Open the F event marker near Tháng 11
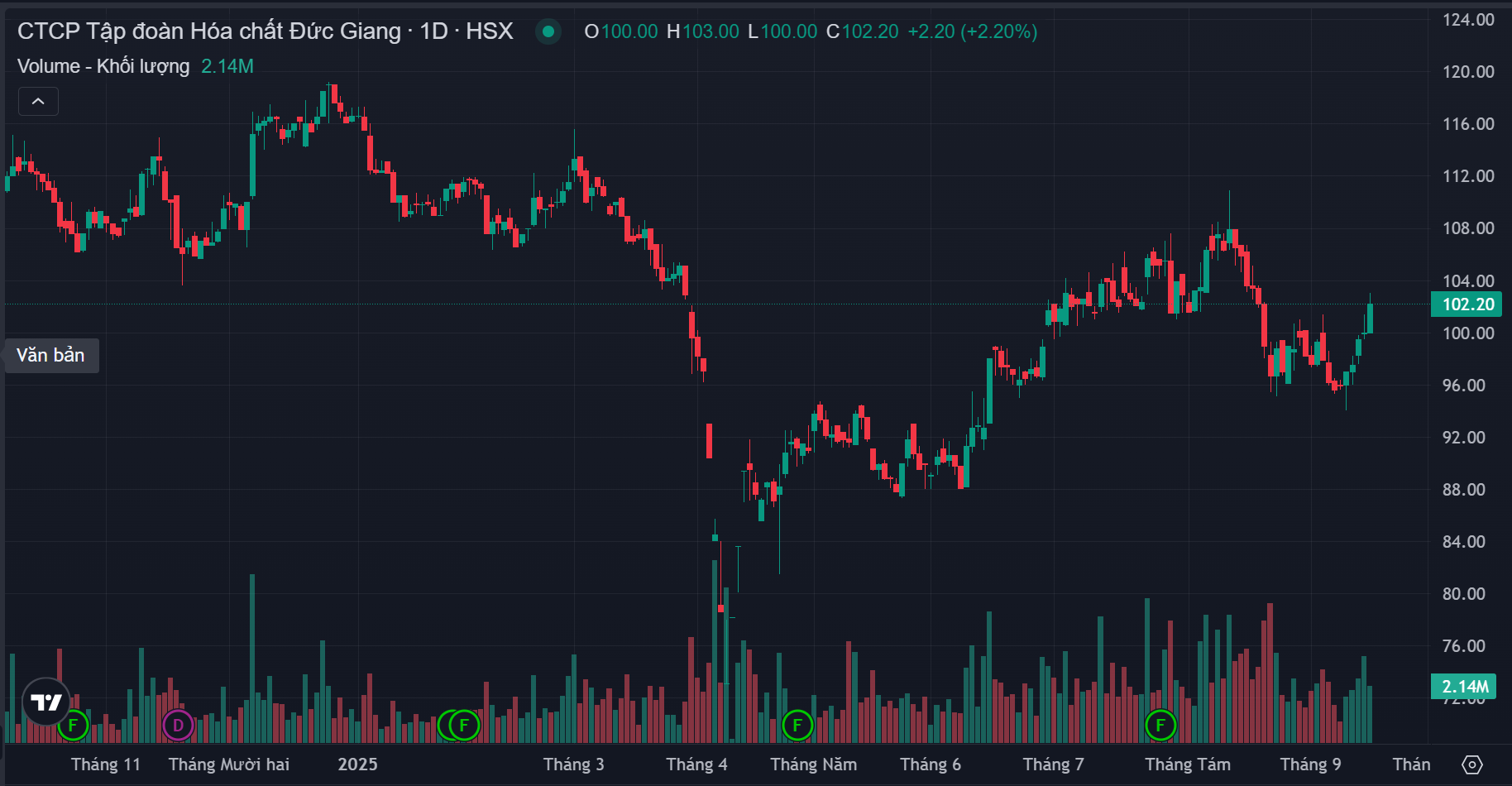Screen dimensions: 1512x786 73,726
